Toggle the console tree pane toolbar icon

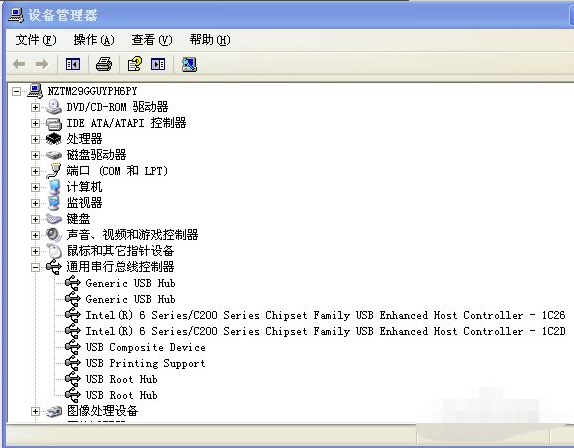click(x=72, y=64)
